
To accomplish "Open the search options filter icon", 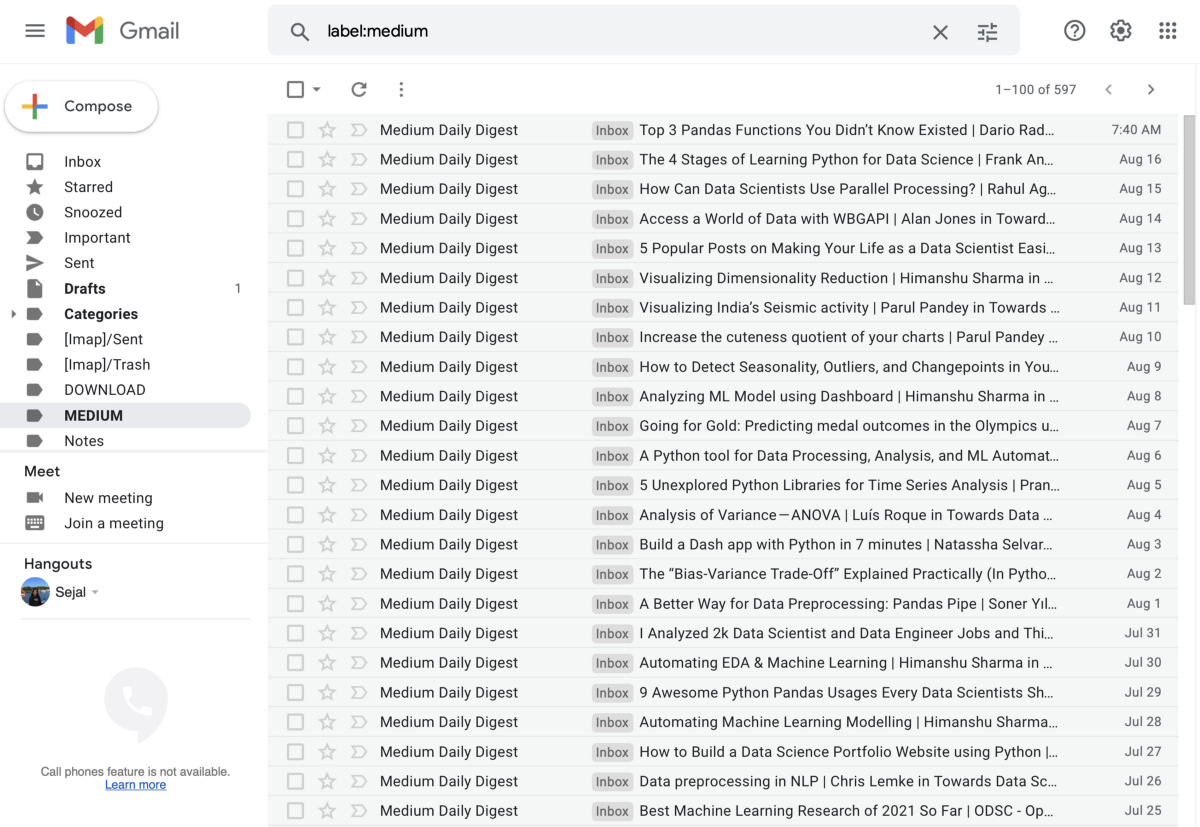I will point(987,32).
